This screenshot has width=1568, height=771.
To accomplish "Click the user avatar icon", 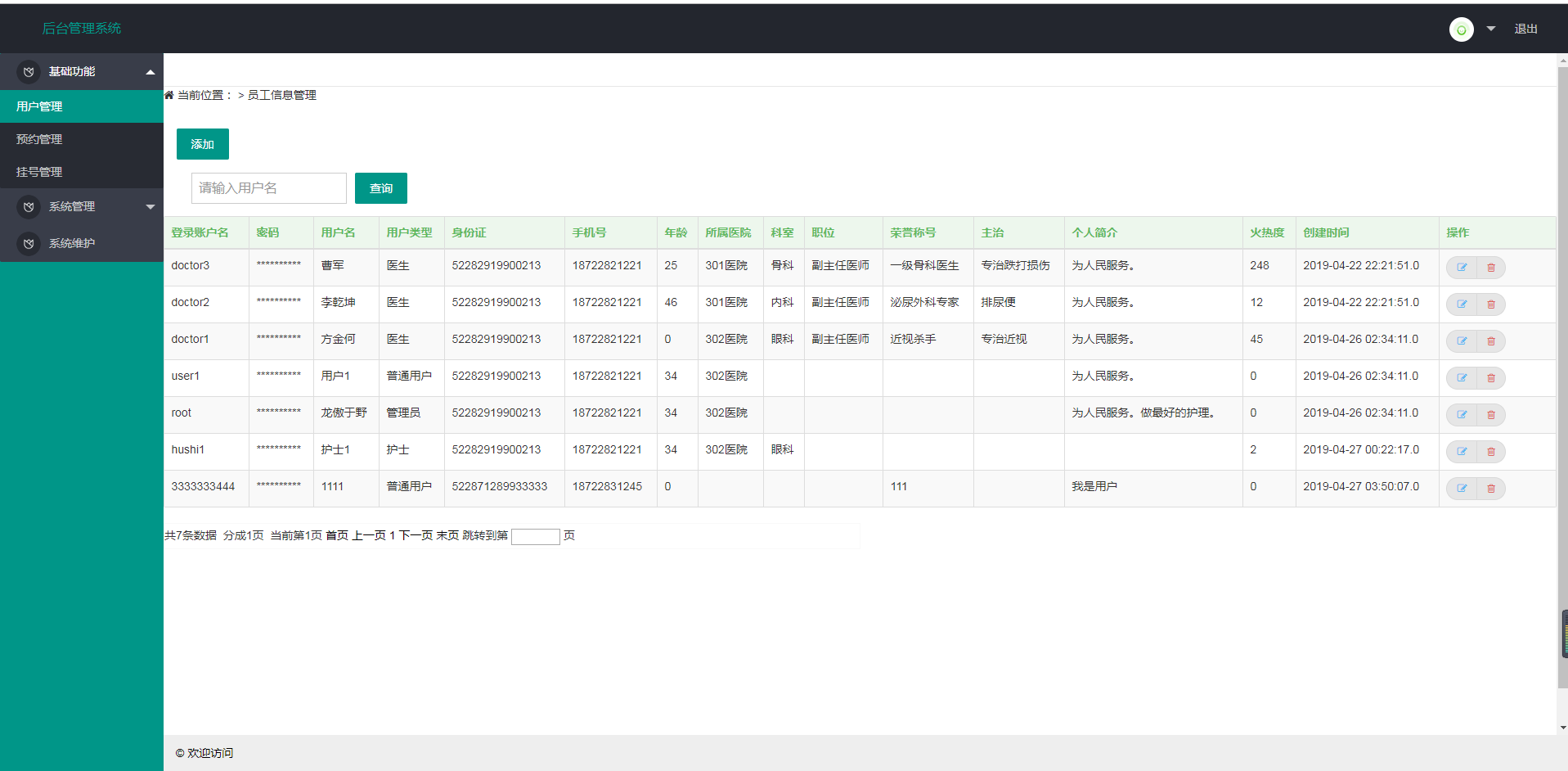I will coord(1461,29).
